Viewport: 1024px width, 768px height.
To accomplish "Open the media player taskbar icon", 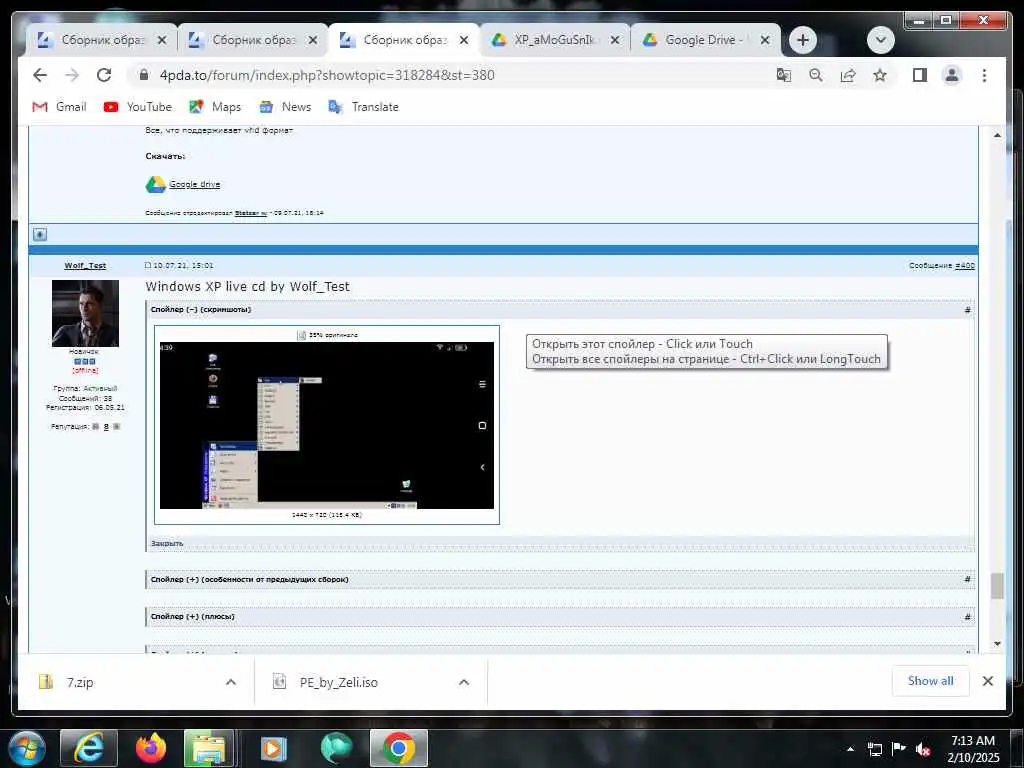I will [274, 748].
